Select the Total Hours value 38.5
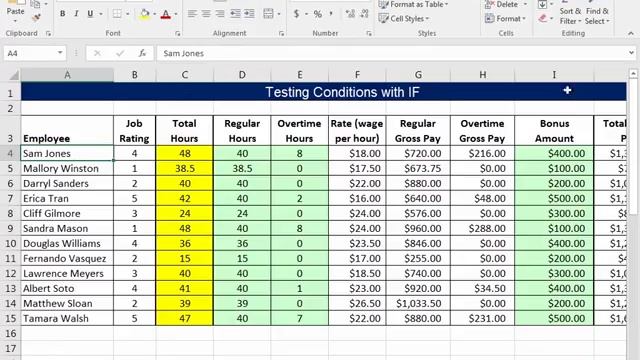 184,169
